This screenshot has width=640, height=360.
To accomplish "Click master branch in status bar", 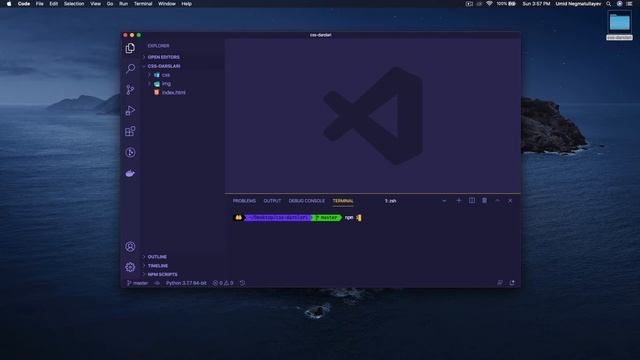I will [138, 283].
